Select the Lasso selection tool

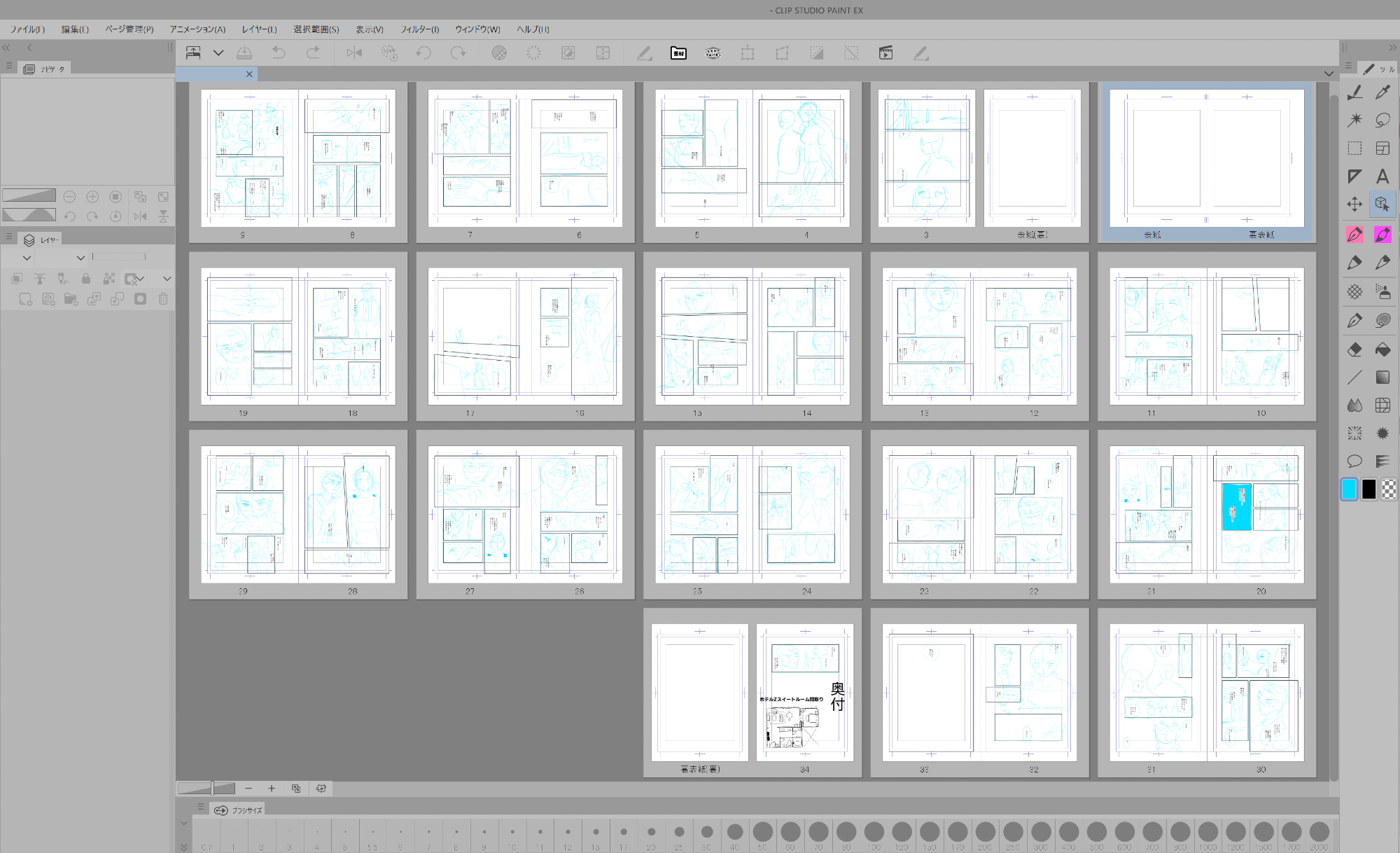1382,120
